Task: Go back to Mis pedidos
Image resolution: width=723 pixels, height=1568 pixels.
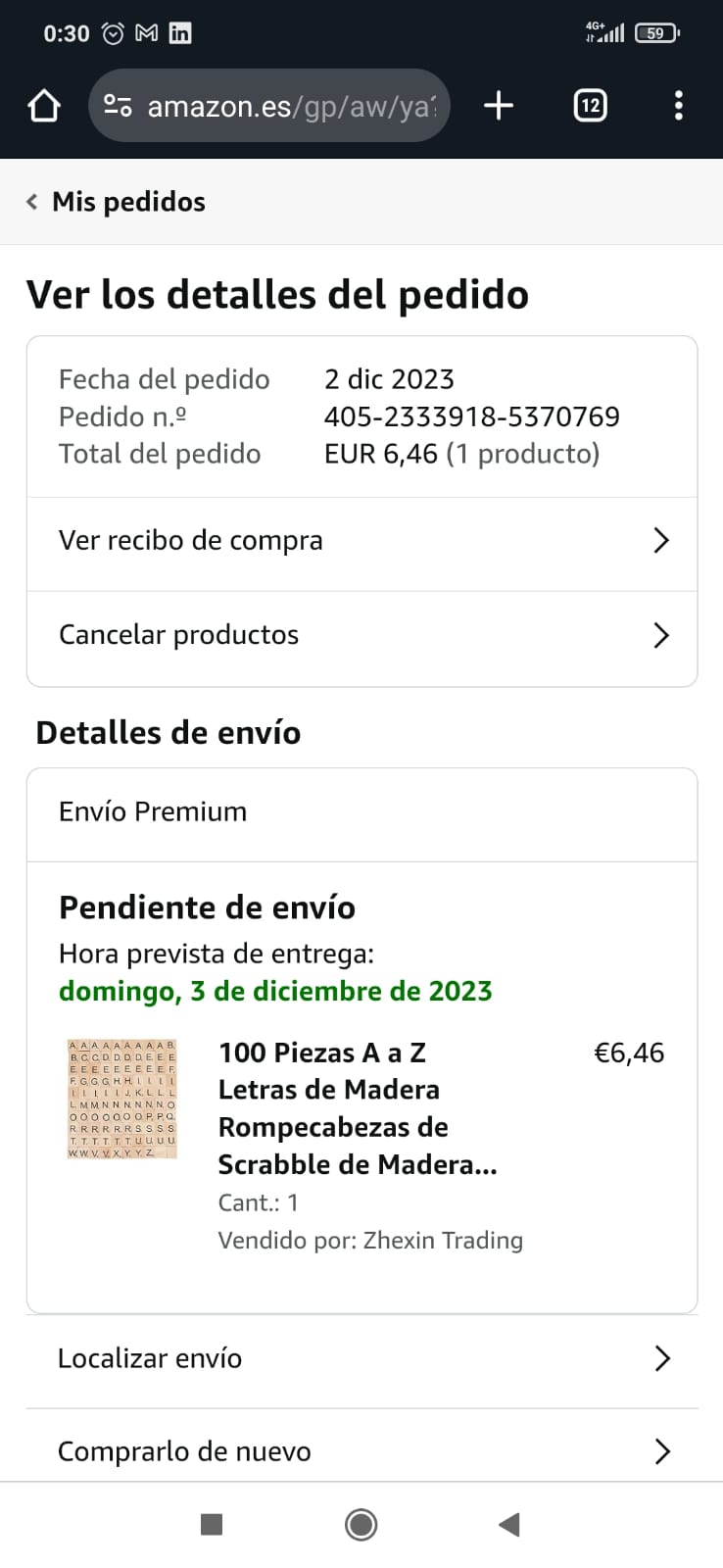Action: click(116, 202)
